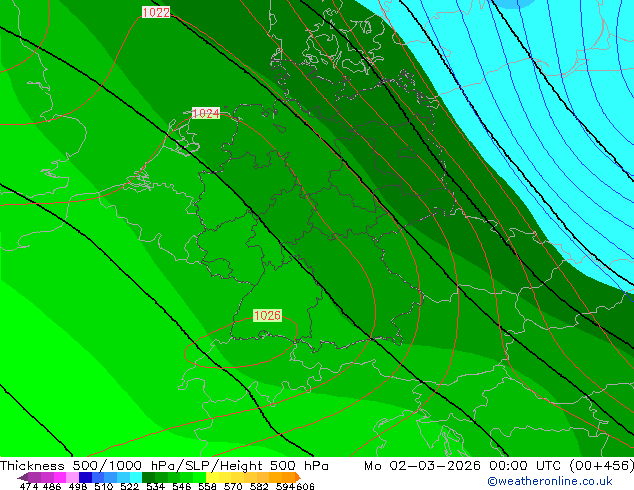Pick the dark blue swatch at 498

[85, 477]
